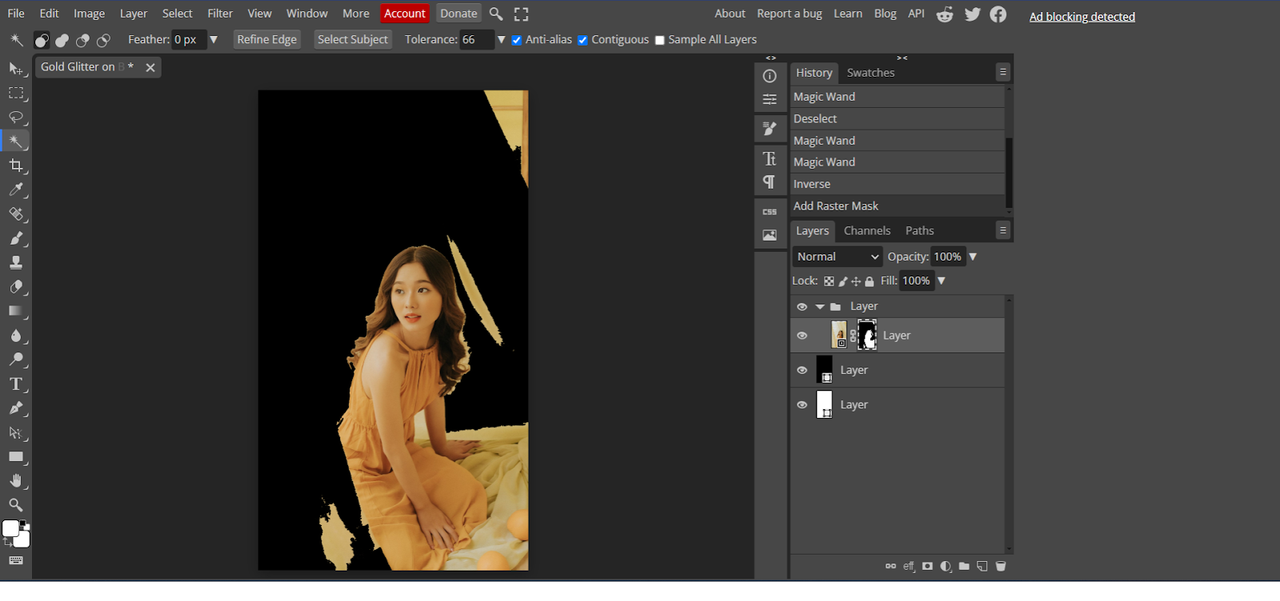
Task: Add raster mask from layers panel footer
Action: 927,566
